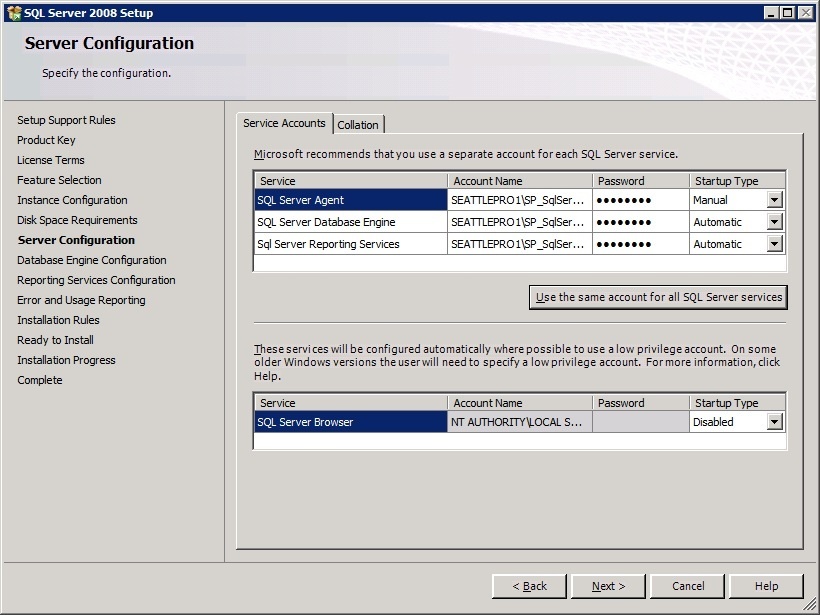Click password field for SQL Server Database Engine
The width and height of the screenshot is (820, 615).
(641, 222)
